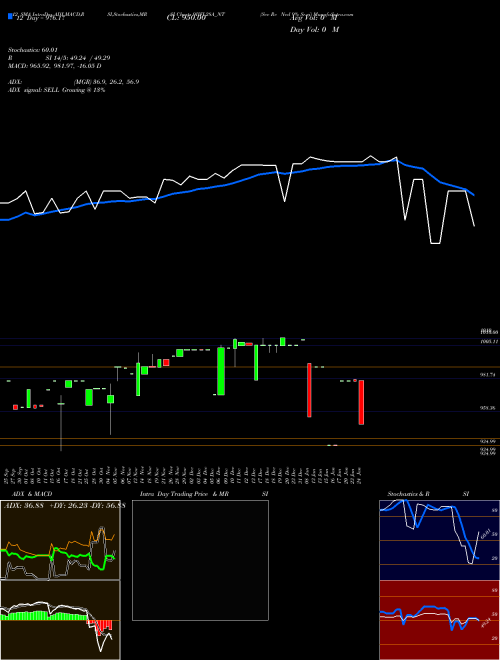Click the 'Stochastics & RSI' panel title

tap(428, 494)
